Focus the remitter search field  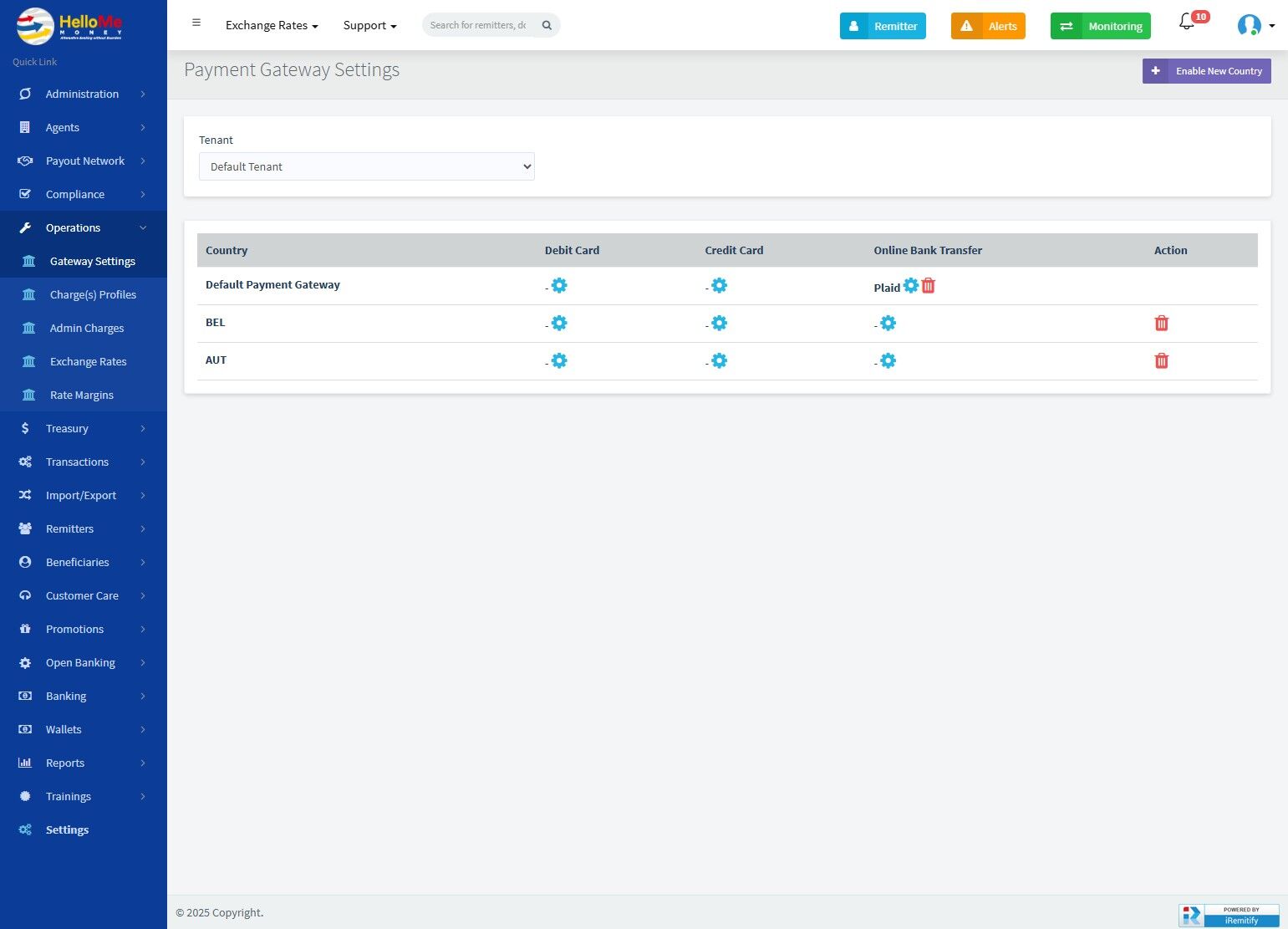(478, 25)
